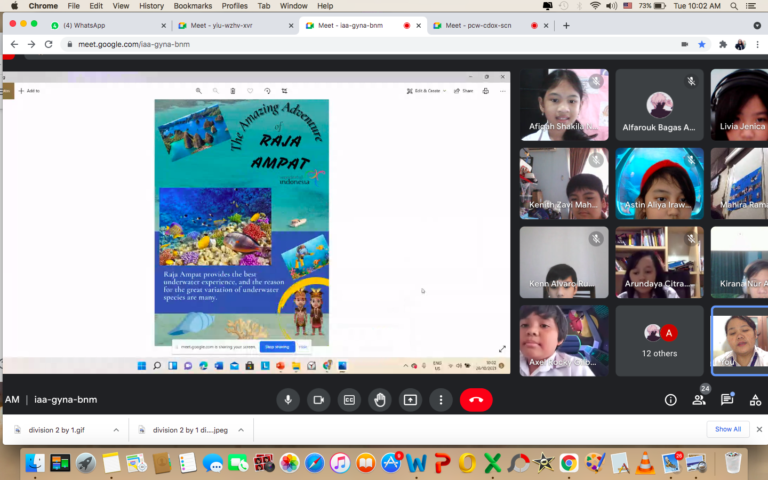The width and height of the screenshot is (768, 480).
Task: Open the Meet activities panel
Action: click(x=756, y=399)
